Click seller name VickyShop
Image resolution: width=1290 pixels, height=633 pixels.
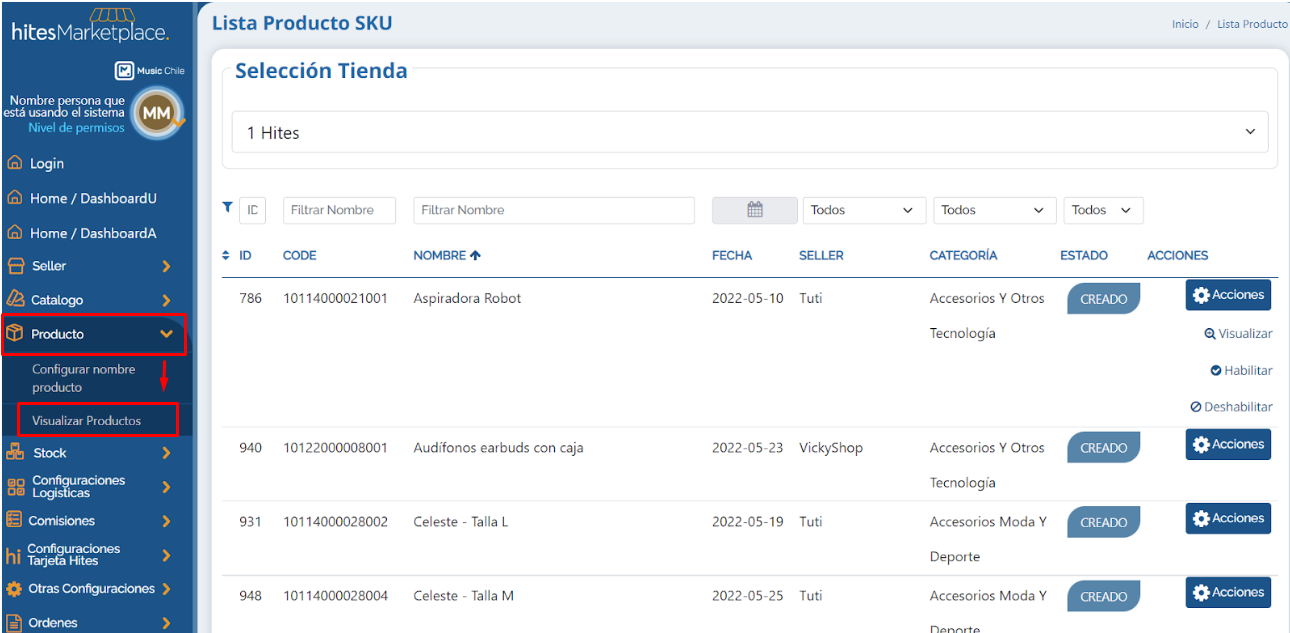(831, 447)
